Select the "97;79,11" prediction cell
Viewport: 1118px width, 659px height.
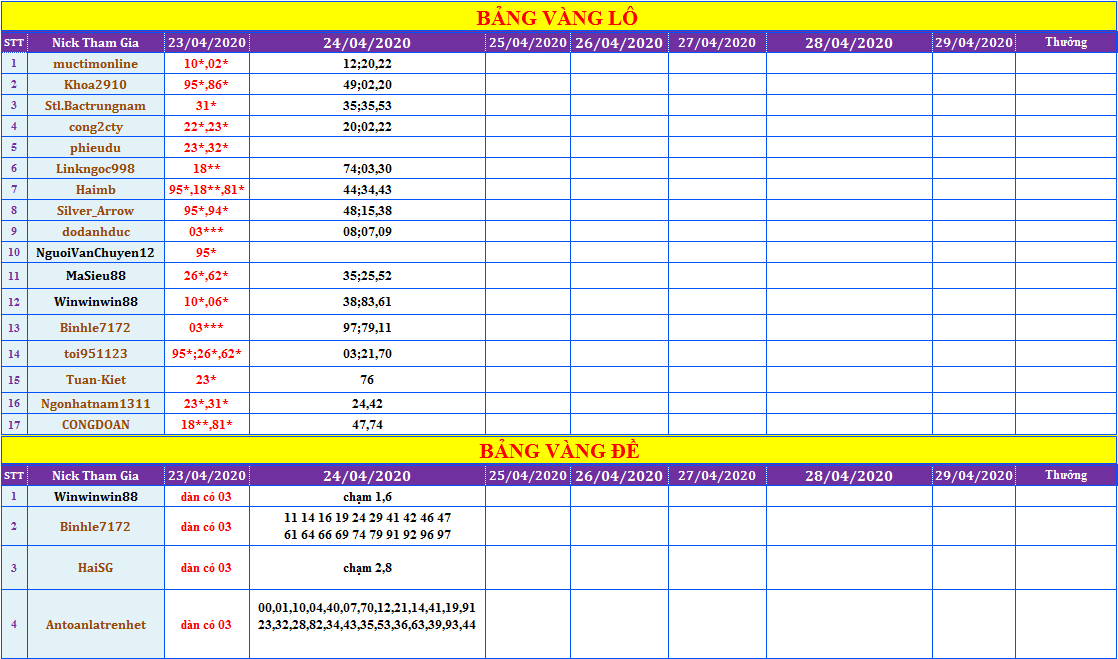pos(367,328)
